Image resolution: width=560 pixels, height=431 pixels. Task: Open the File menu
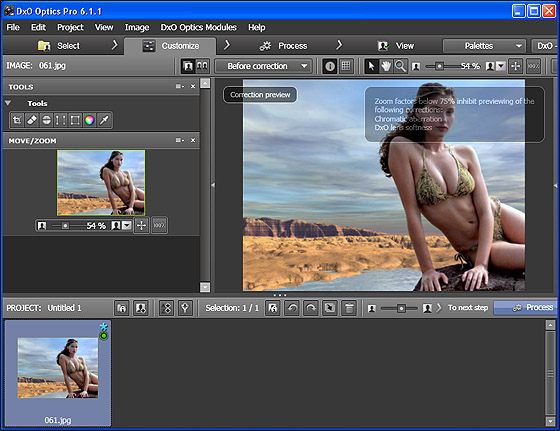[x=13, y=27]
